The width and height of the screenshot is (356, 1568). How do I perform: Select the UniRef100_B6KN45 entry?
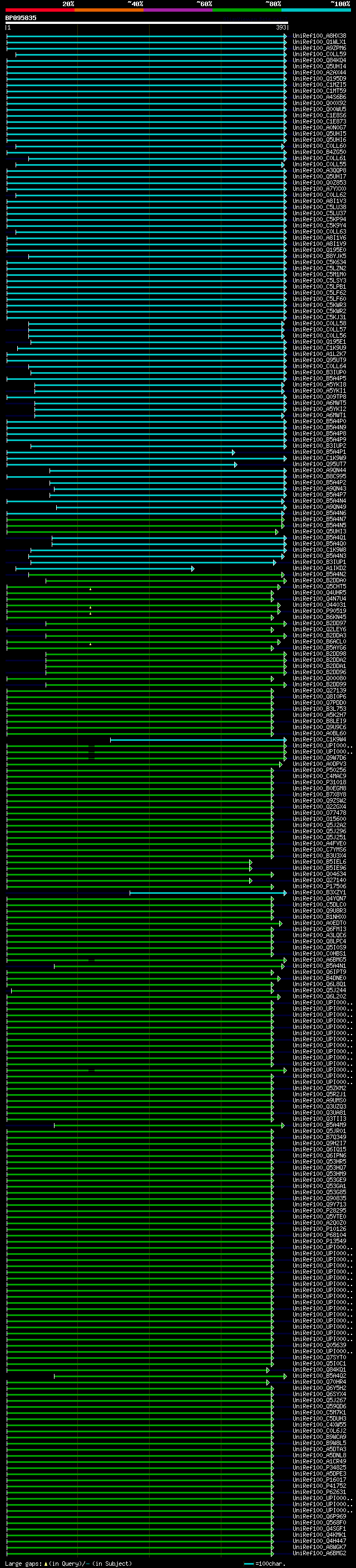coord(319,617)
